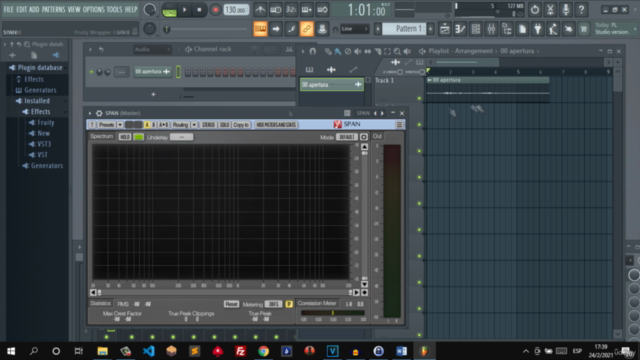640x360 pixels.
Task: Open the TOOLS menu
Action: click(x=114, y=9)
